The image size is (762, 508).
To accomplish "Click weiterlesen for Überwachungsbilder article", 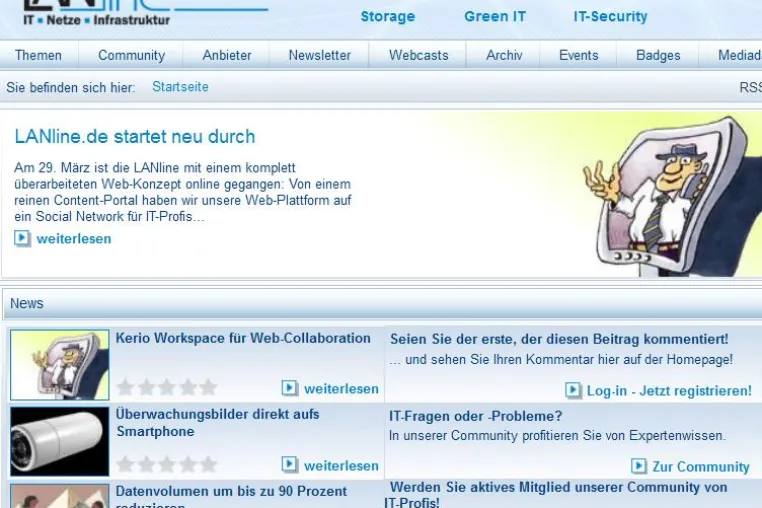I will pos(341,466).
